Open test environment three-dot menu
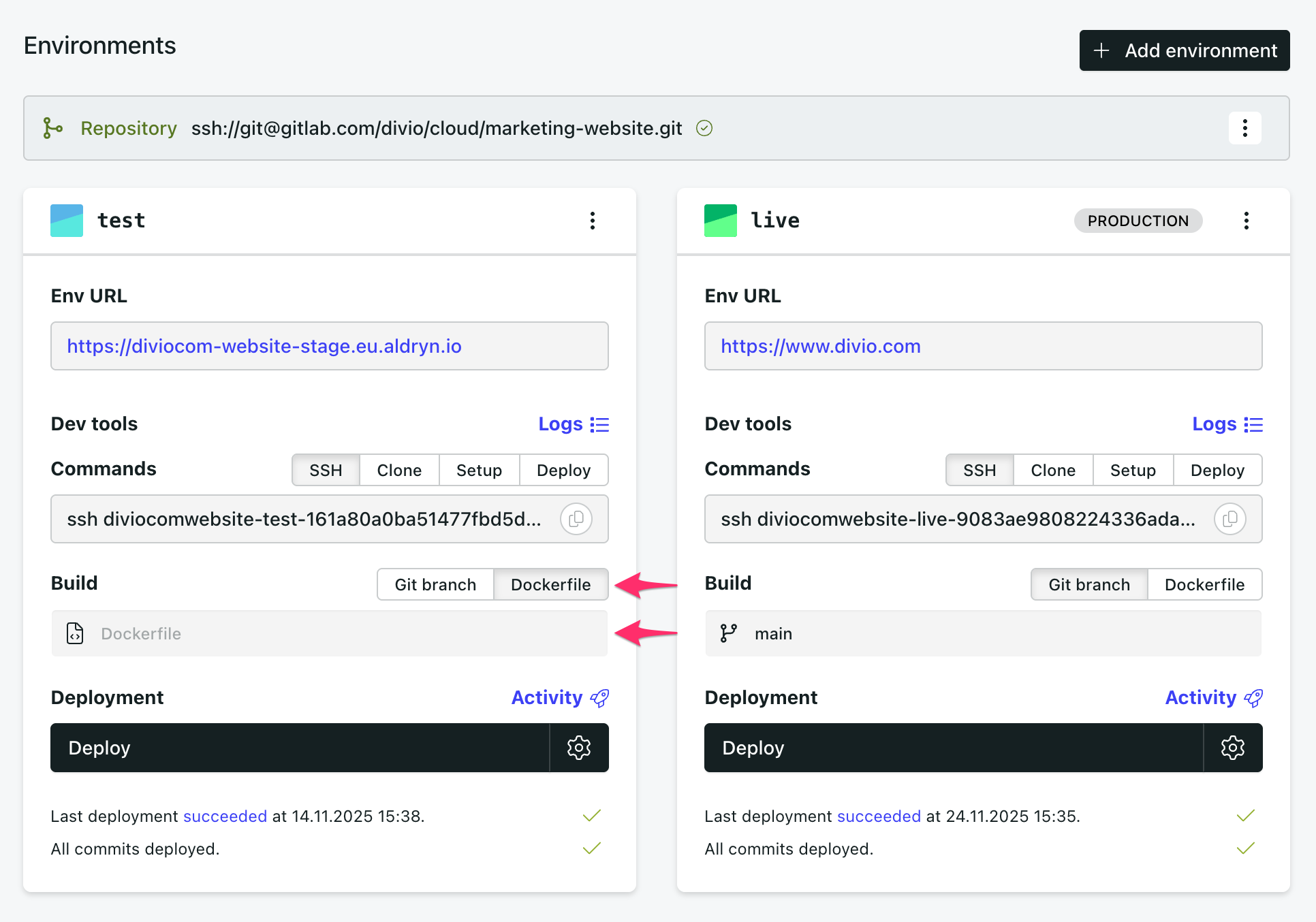 click(593, 221)
